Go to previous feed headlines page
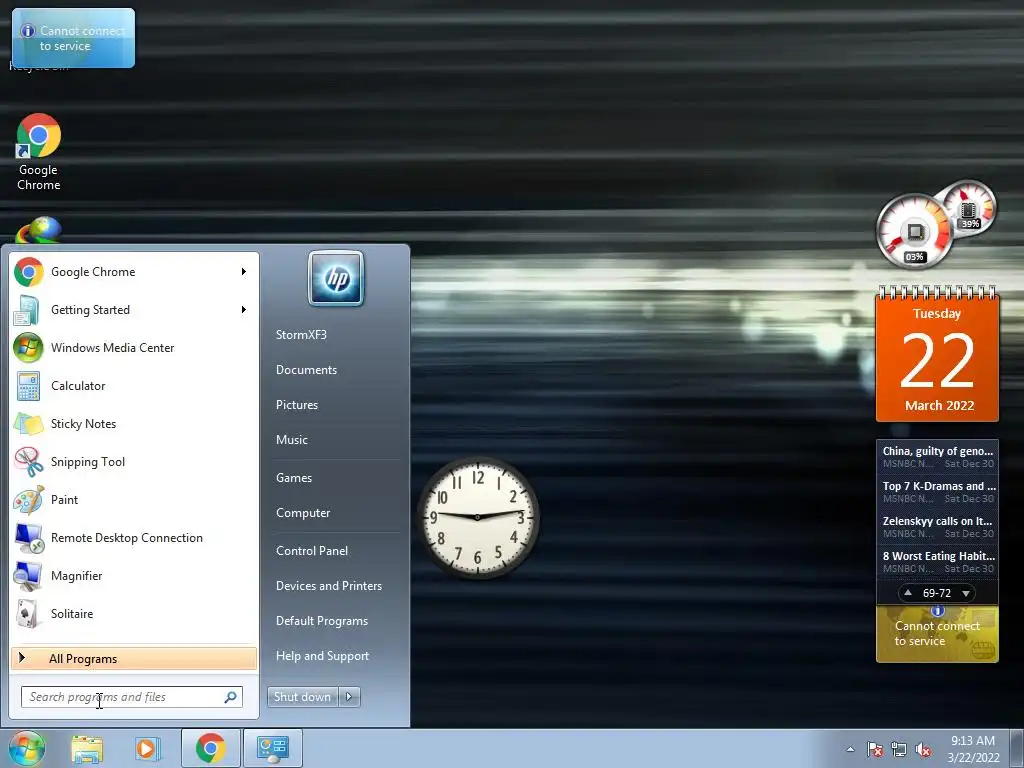The height and width of the screenshot is (768, 1024). pyautogui.click(x=908, y=593)
